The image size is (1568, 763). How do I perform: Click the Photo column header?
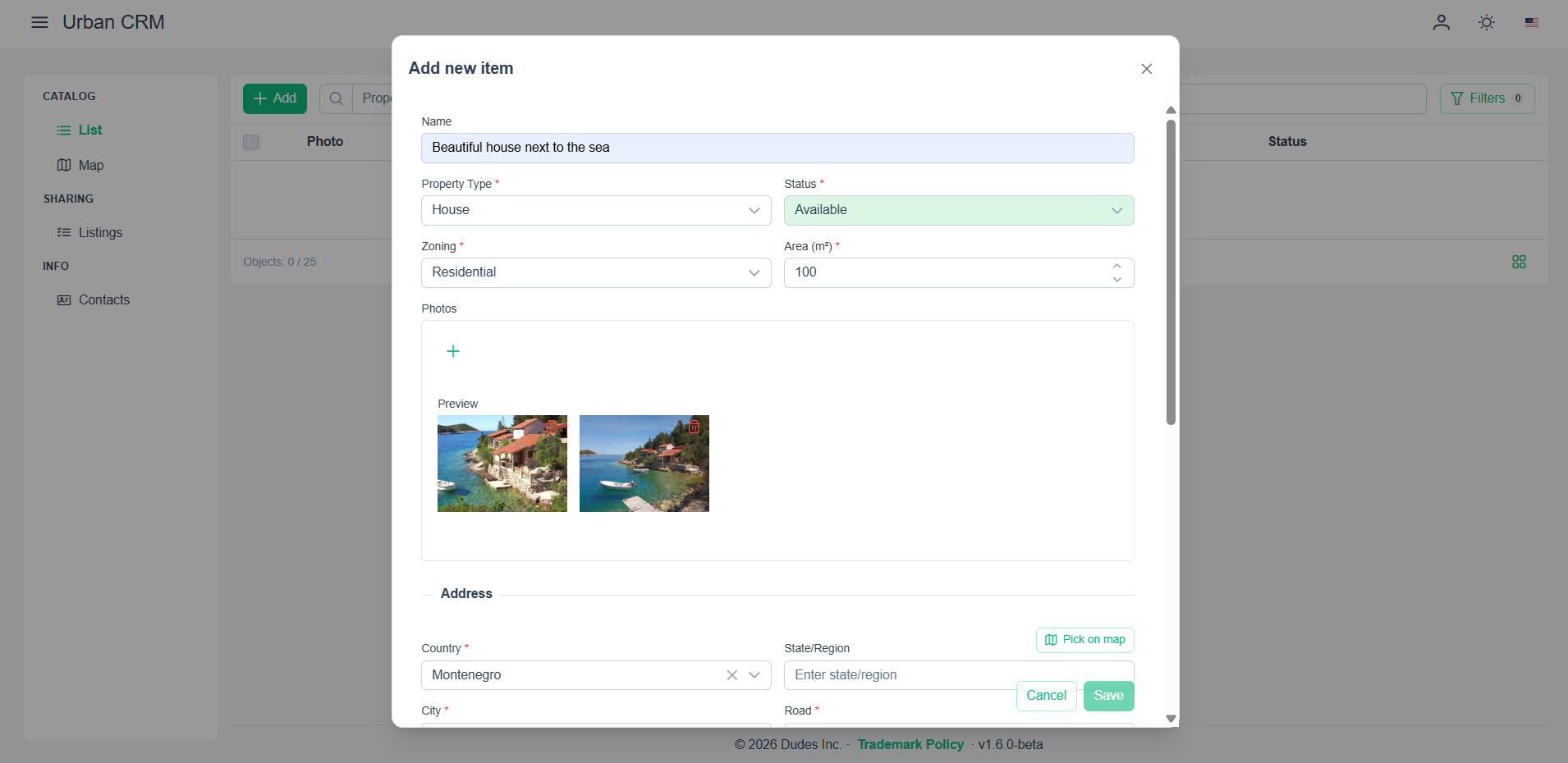325,142
